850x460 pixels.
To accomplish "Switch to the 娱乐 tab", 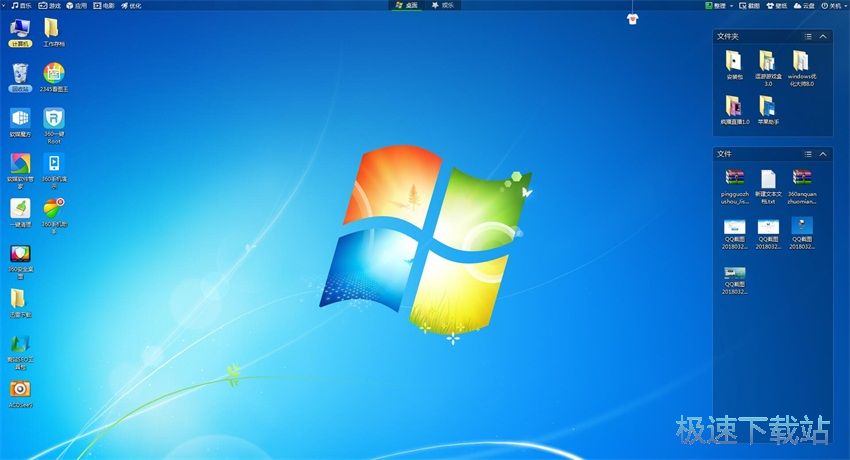I will [442, 5].
